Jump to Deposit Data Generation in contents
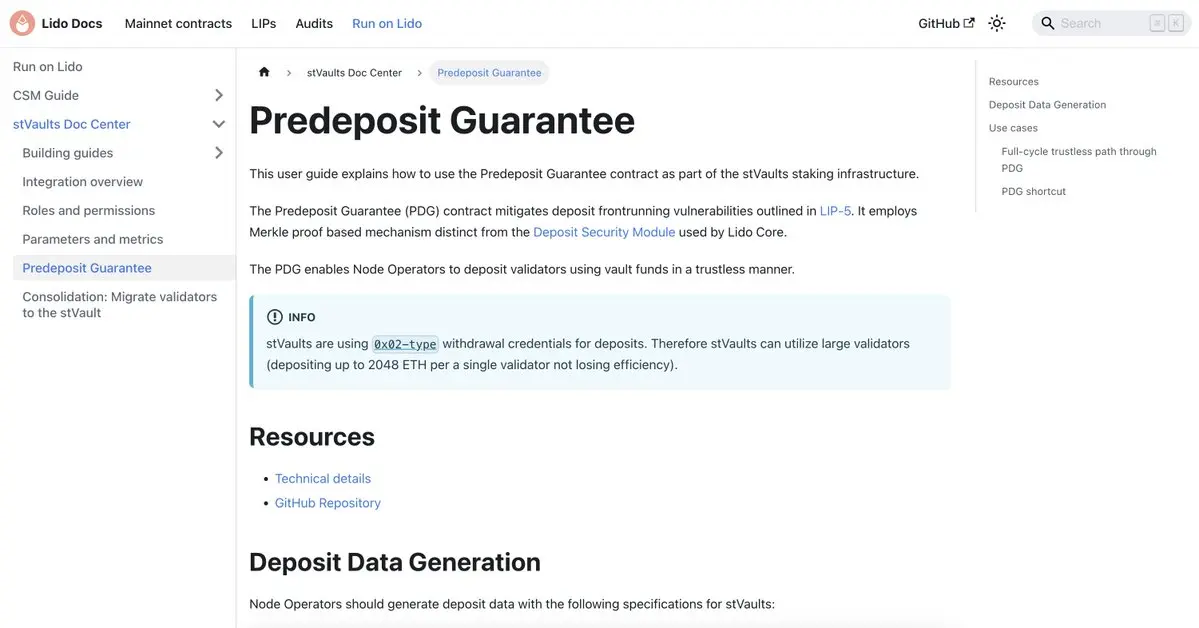This screenshot has height=628, width=1199. (x=1047, y=104)
